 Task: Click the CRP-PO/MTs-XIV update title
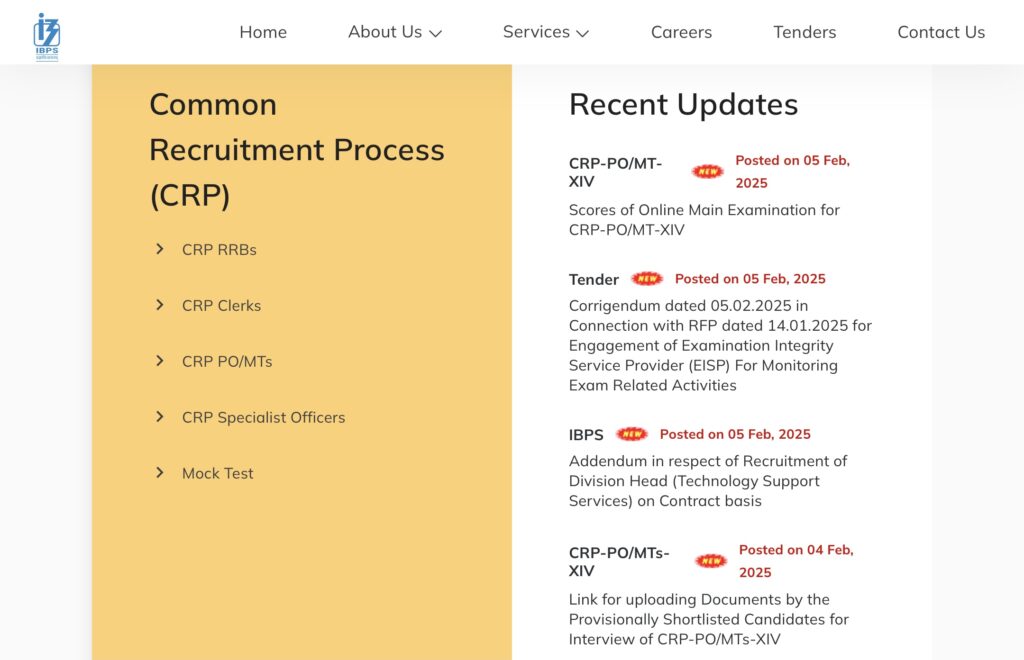(x=619, y=561)
